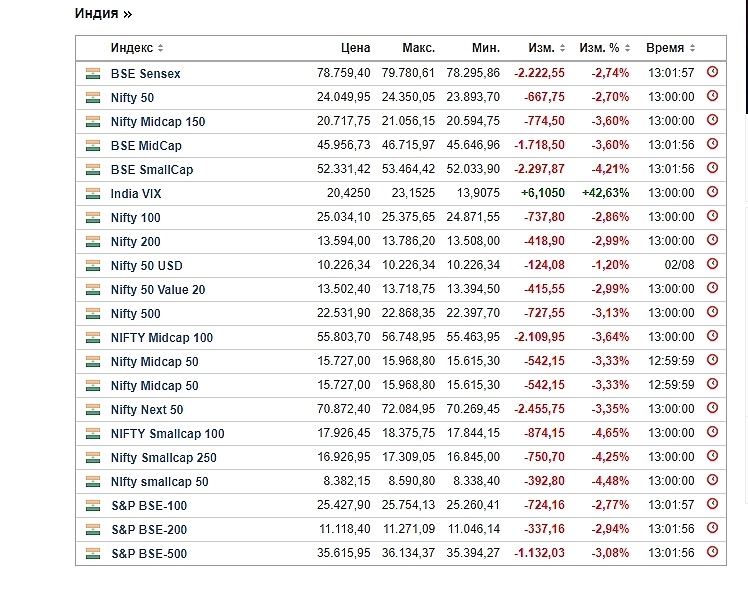This screenshot has height=595, width=748.
Task: Sort the table by the Индекс column
Action: tap(137, 48)
